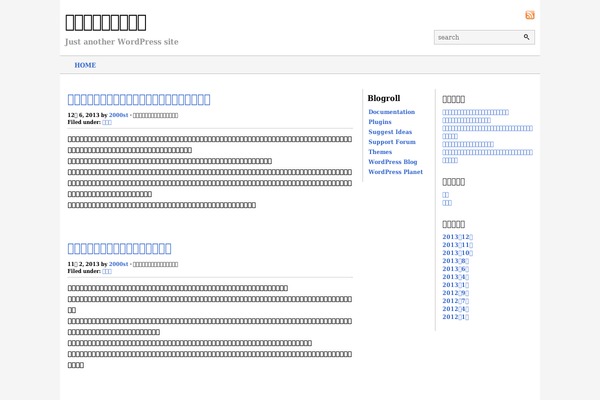This screenshot has height=400, width=600.
Task: Open the Themes blogroll link
Action: click(380, 152)
